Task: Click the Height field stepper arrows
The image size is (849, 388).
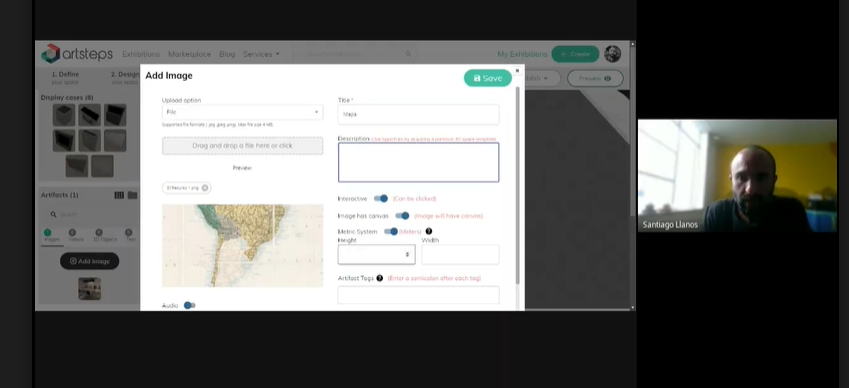Action: tap(407, 254)
